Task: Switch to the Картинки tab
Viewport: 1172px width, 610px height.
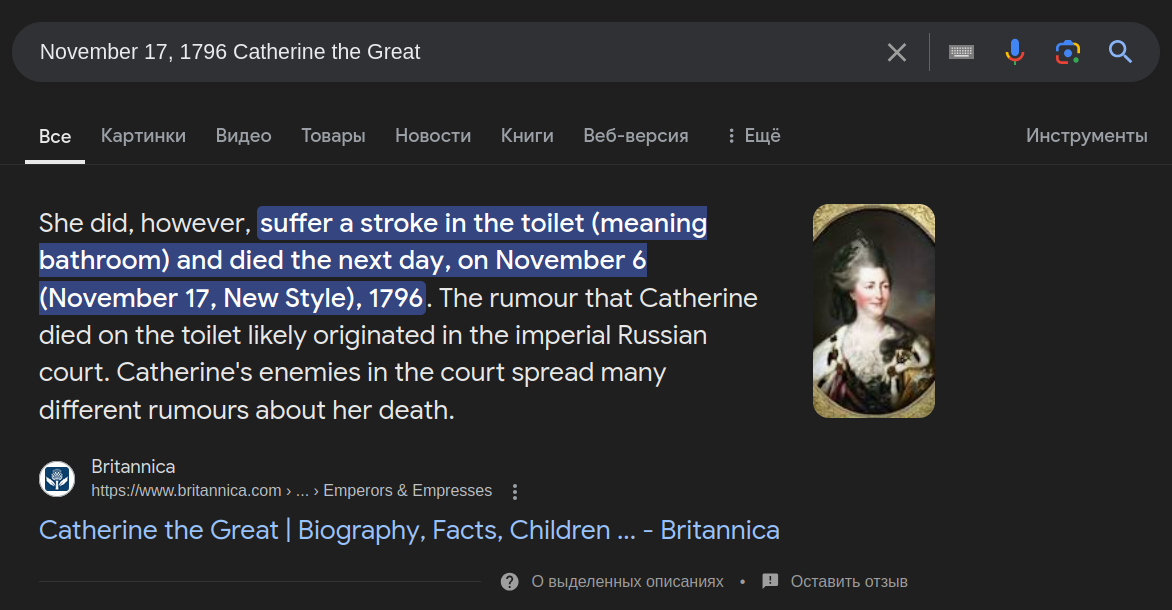Action: point(144,135)
